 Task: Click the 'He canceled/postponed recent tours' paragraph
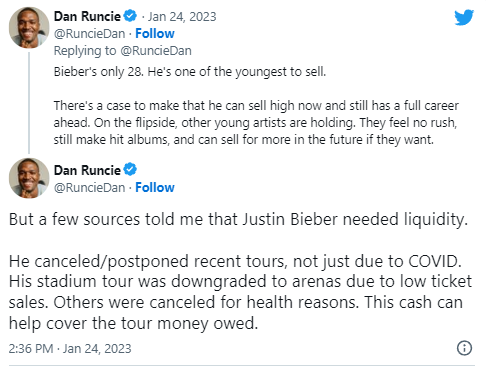point(240,292)
